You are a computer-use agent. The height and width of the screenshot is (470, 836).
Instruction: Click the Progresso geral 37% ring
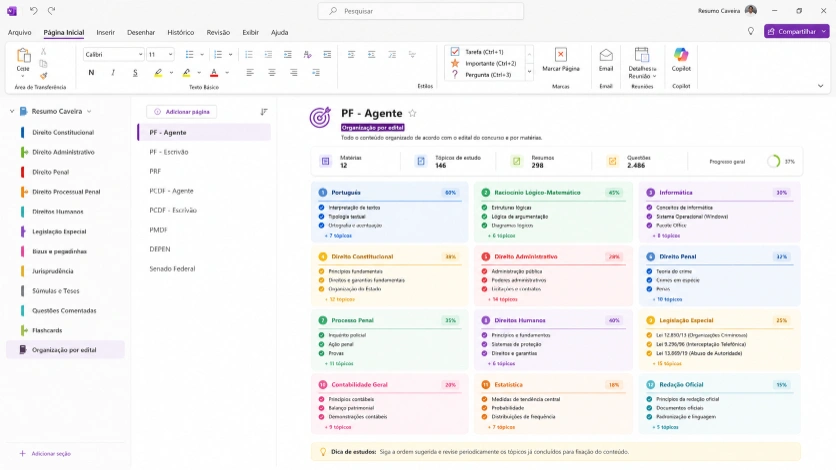(774, 161)
